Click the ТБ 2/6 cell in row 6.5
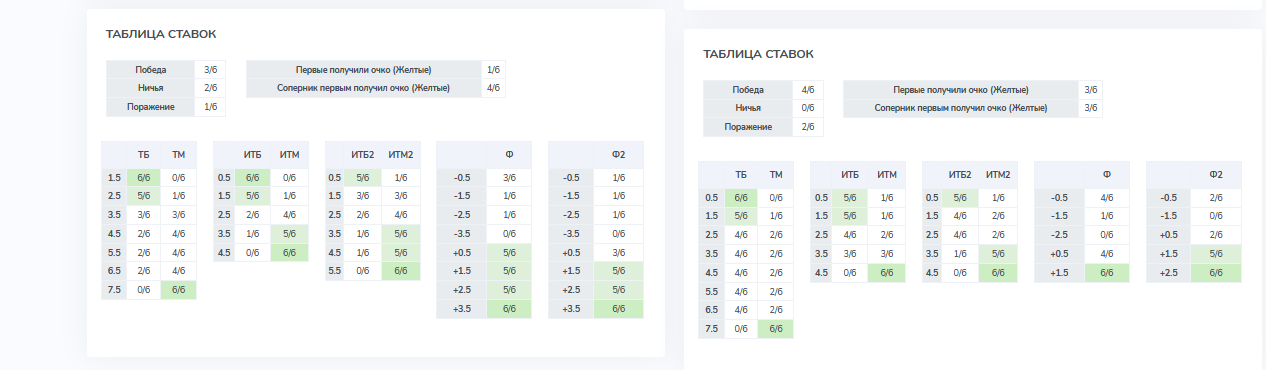Viewport: 1266px width, 370px height. [x=144, y=271]
